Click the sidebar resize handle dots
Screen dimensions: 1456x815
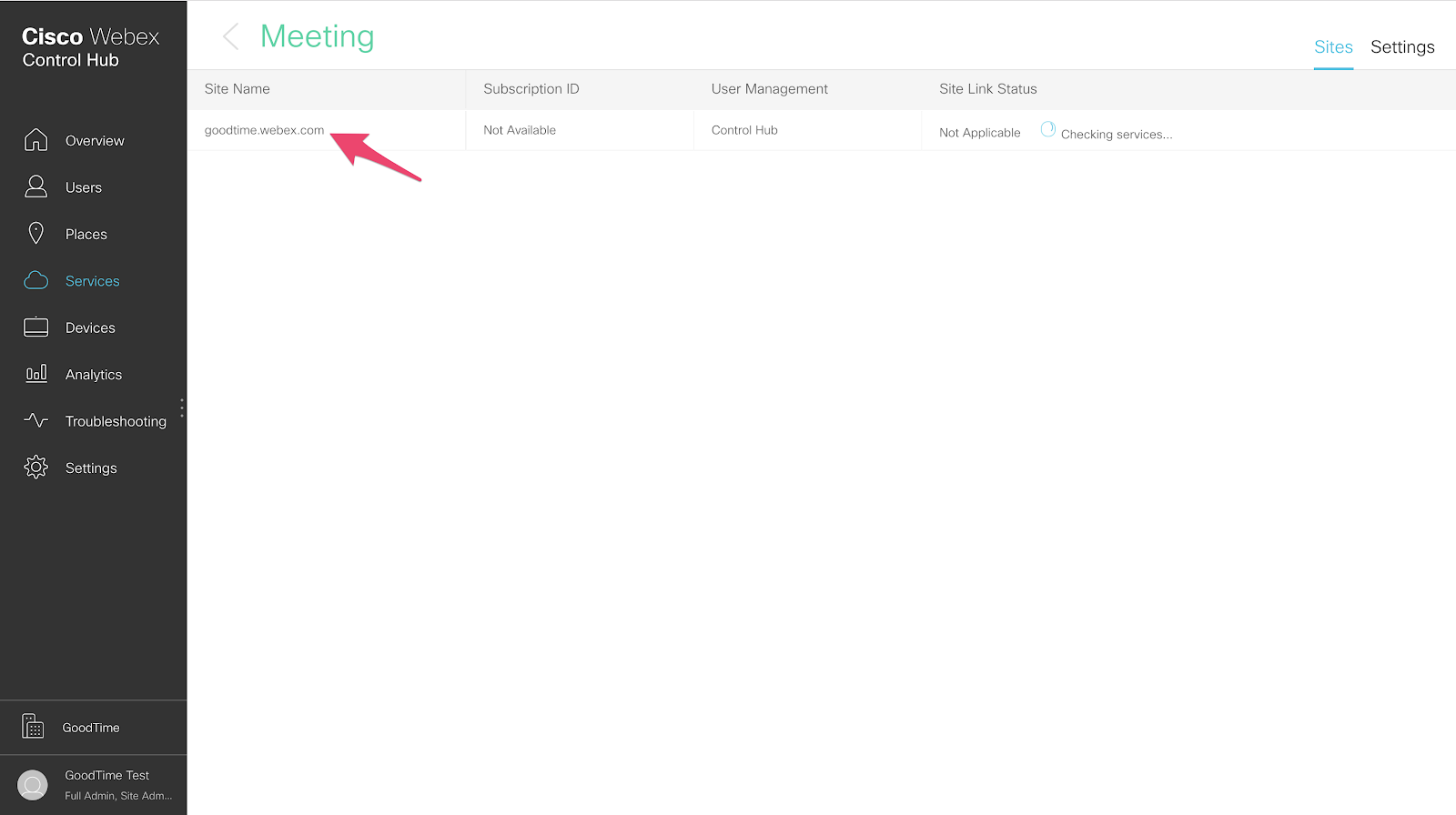pos(182,407)
